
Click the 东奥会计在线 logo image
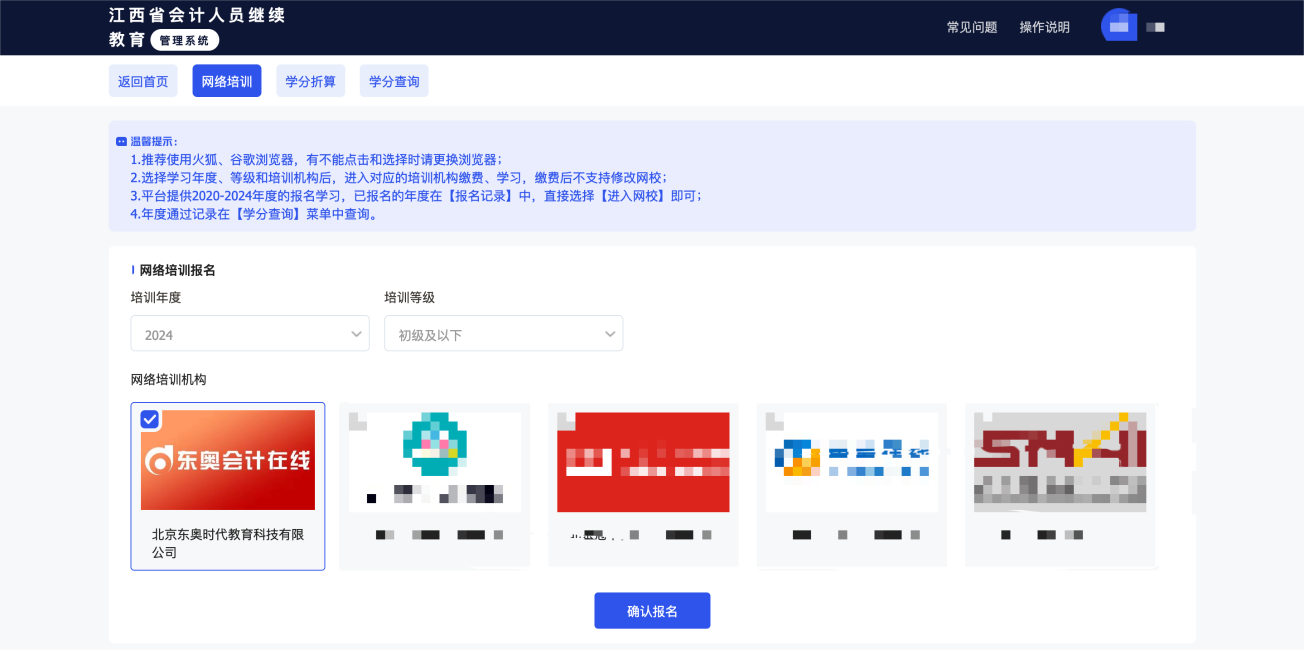click(x=227, y=461)
